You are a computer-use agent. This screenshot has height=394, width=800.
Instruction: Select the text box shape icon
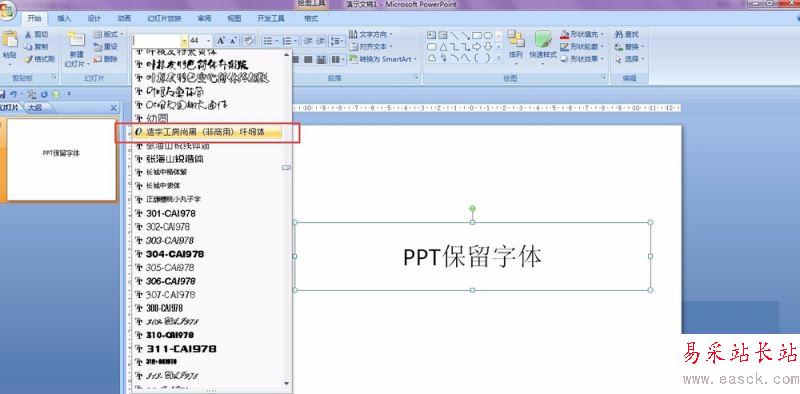[x=431, y=35]
